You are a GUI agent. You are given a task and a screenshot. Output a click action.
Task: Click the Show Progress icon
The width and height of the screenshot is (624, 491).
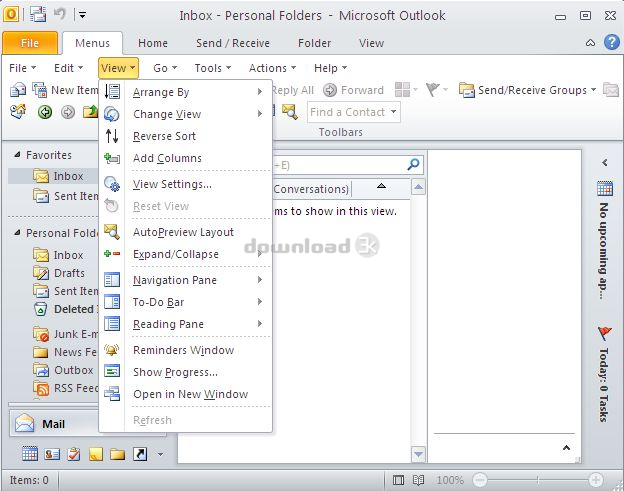point(112,371)
